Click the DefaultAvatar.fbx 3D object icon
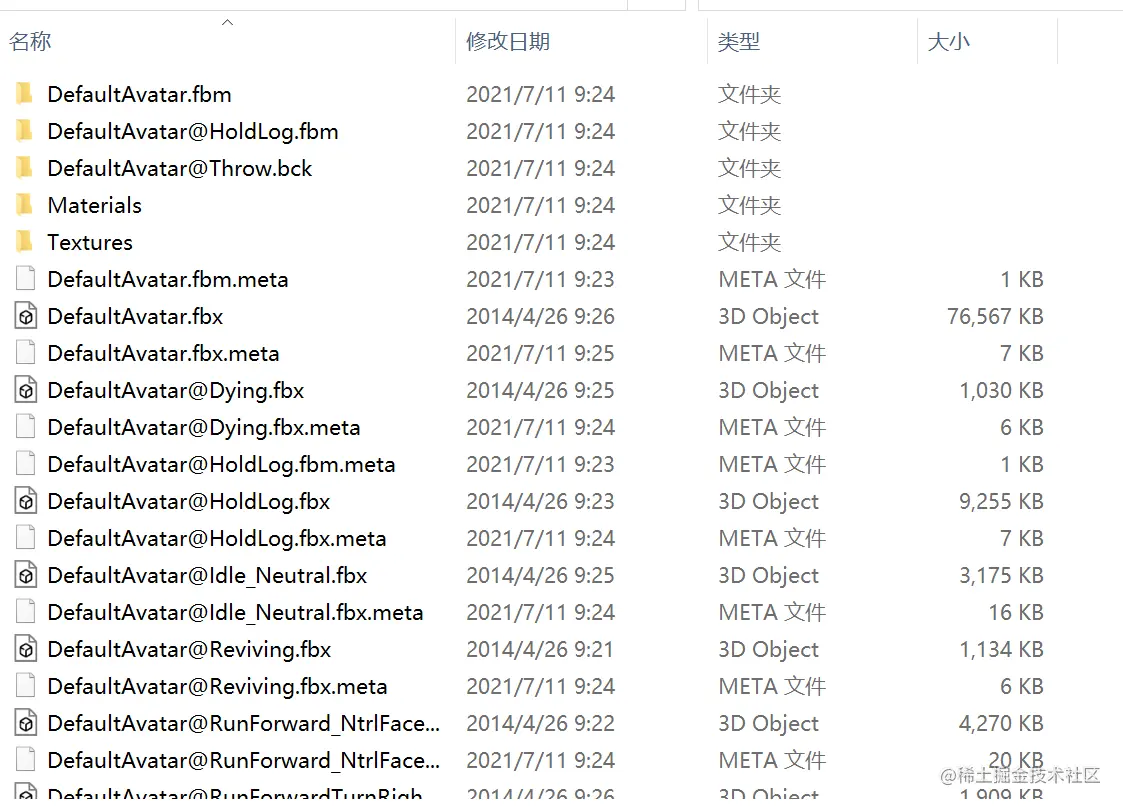This screenshot has height=808, width=1123. click(26, 316)
